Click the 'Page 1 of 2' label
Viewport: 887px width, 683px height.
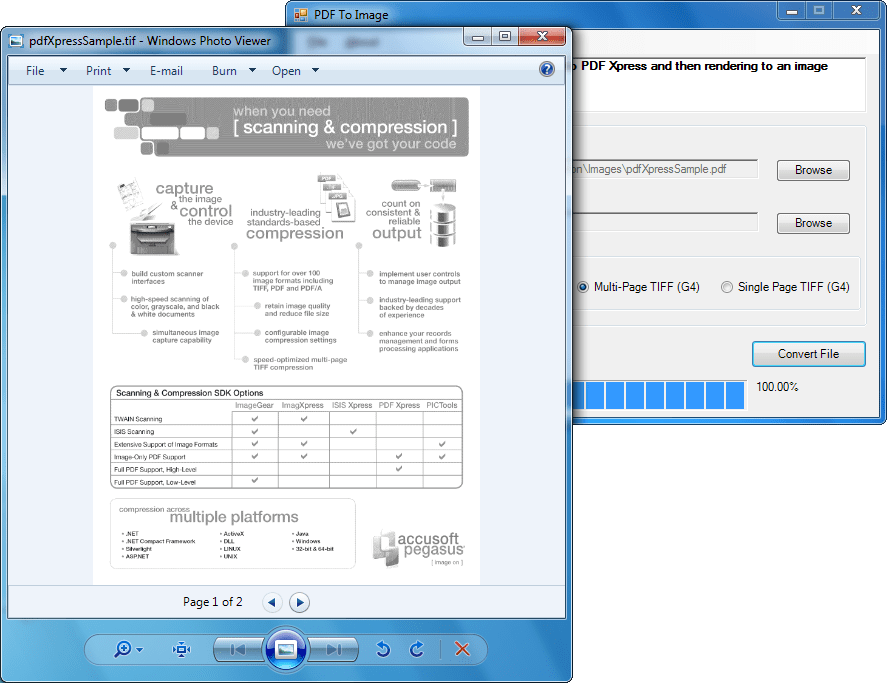(x=213, y=602)
